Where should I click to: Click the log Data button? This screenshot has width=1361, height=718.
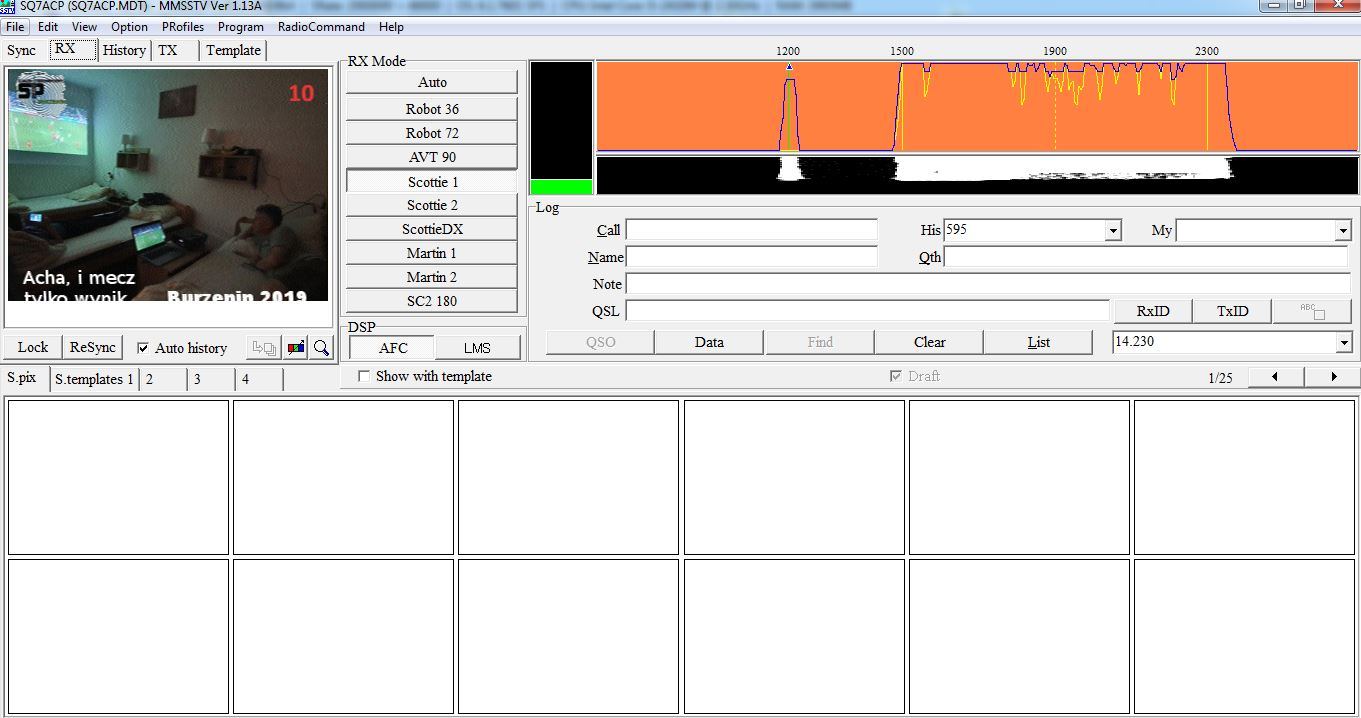(709, 342)
